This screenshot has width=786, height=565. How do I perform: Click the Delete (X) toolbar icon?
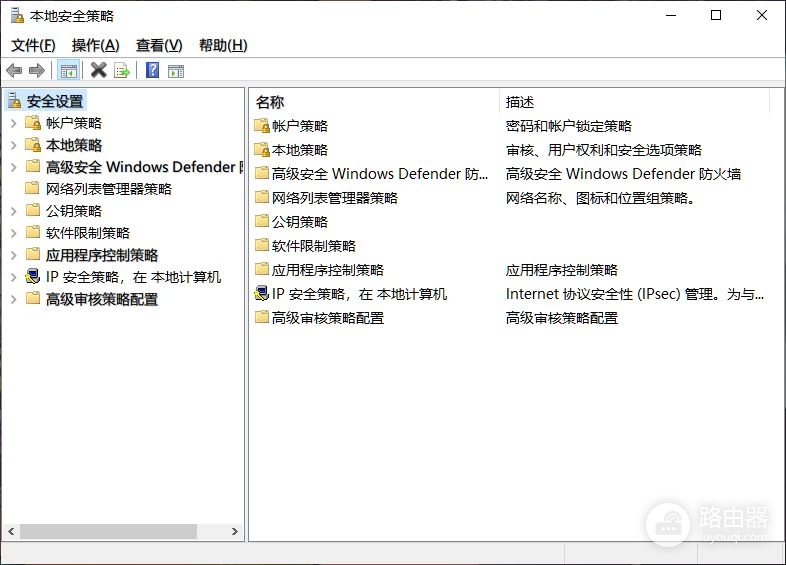99,70
